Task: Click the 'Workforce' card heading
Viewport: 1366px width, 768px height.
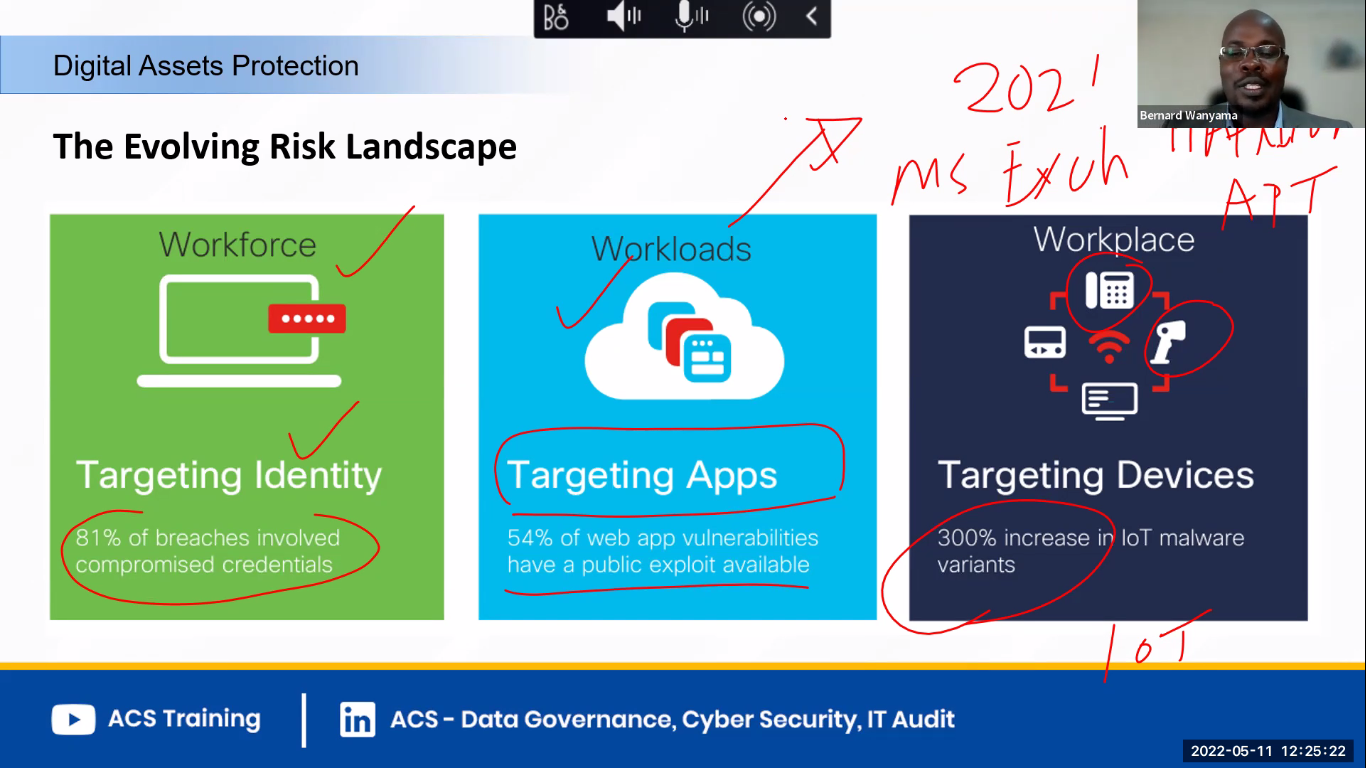Action: point(237,245)
